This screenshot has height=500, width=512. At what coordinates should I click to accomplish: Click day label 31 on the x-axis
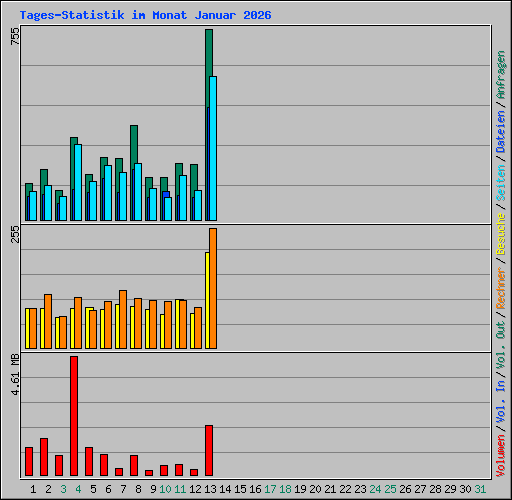[x=480, y=489]
